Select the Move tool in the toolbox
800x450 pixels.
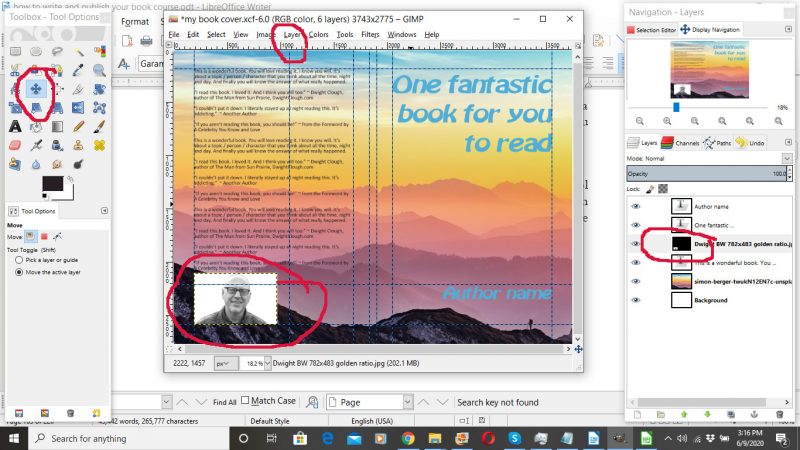[36, 88]
